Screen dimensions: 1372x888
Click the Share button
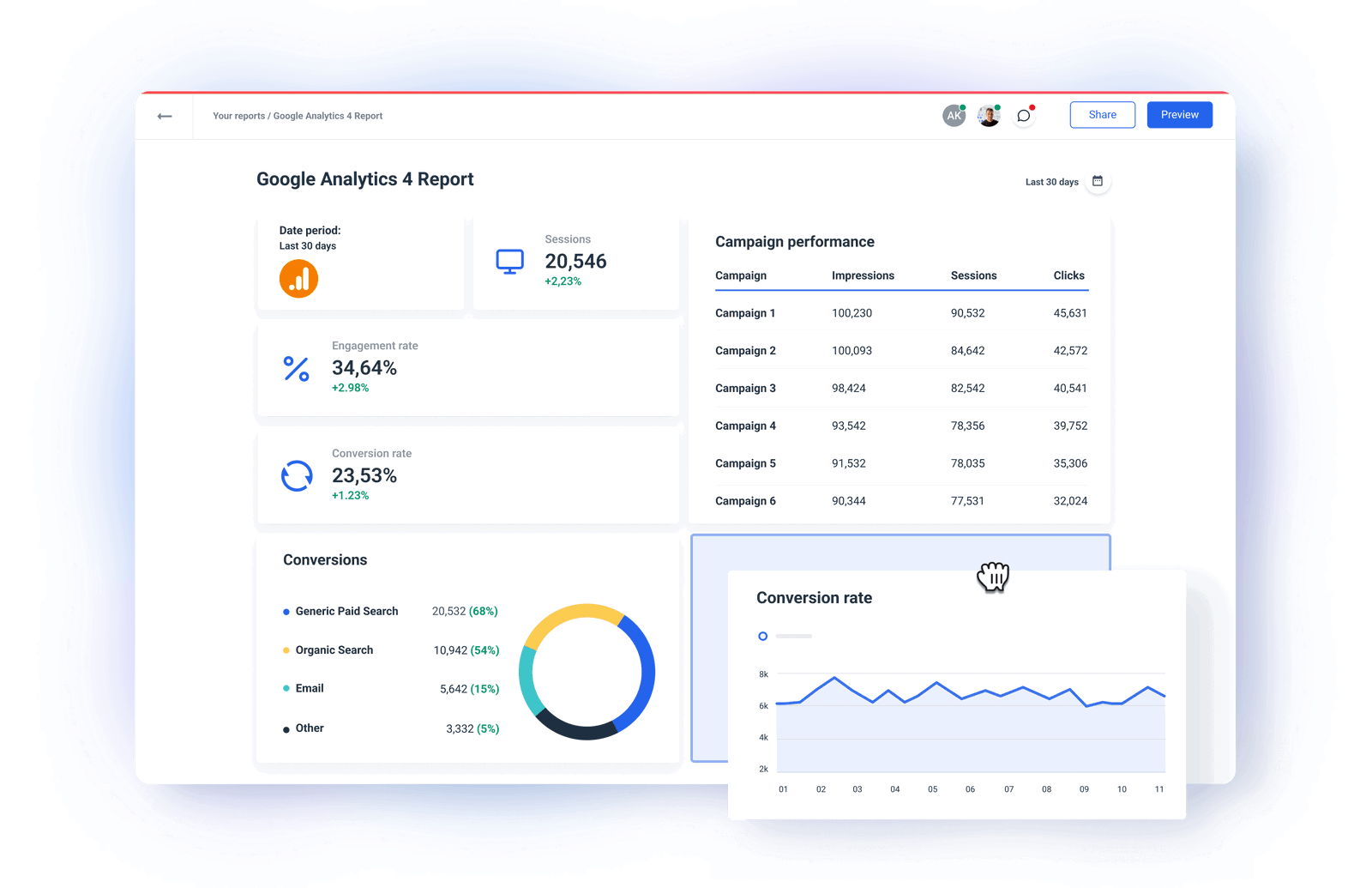pos(1102,114)
